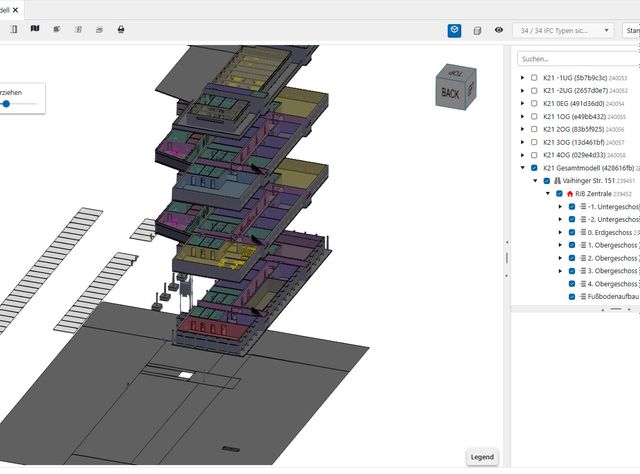Click the layers icon left of printer

(99, 29)
